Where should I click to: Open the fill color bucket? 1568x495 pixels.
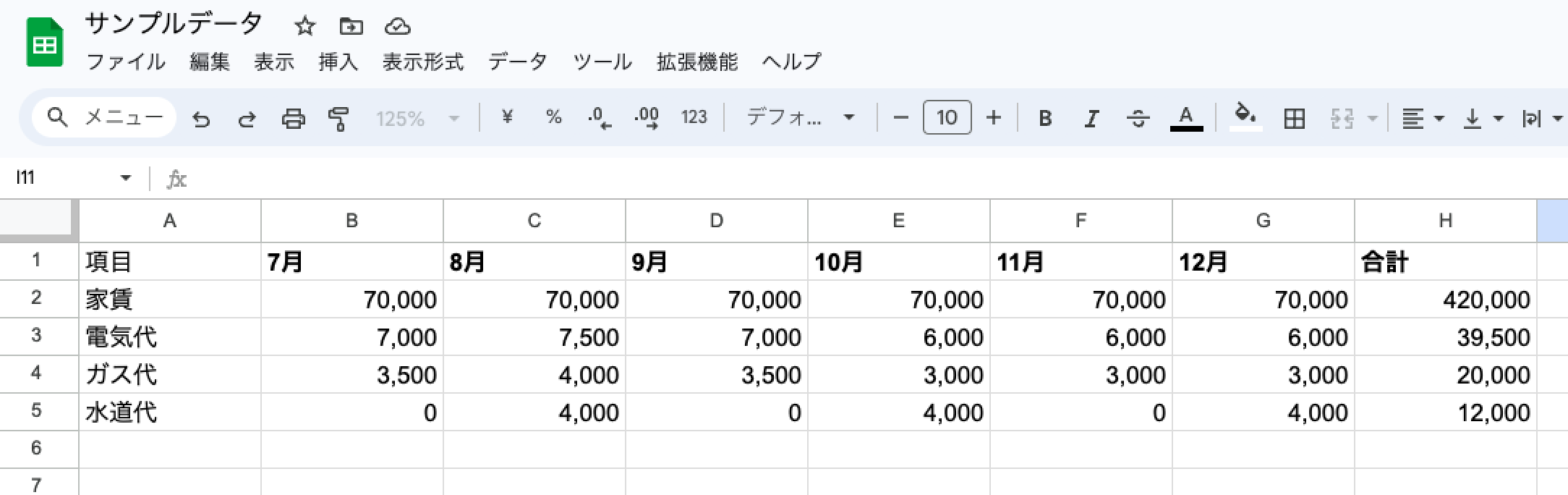coord(1245,117)
